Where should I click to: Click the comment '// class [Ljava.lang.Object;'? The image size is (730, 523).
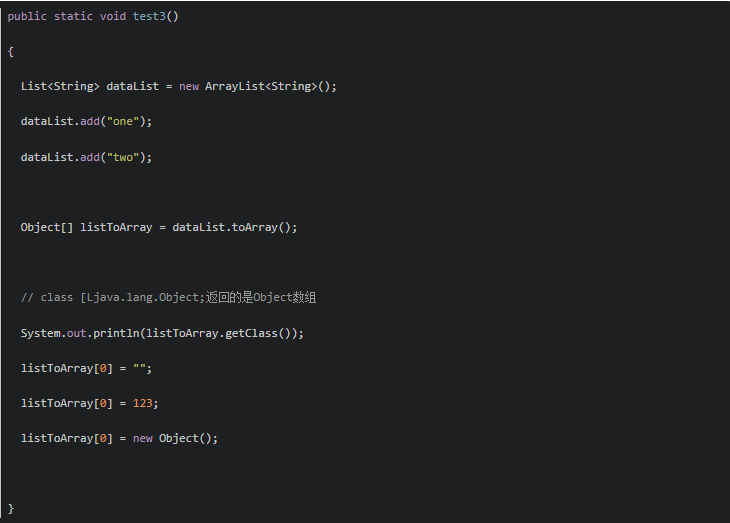pyautogui.click(x=113, y=298)
